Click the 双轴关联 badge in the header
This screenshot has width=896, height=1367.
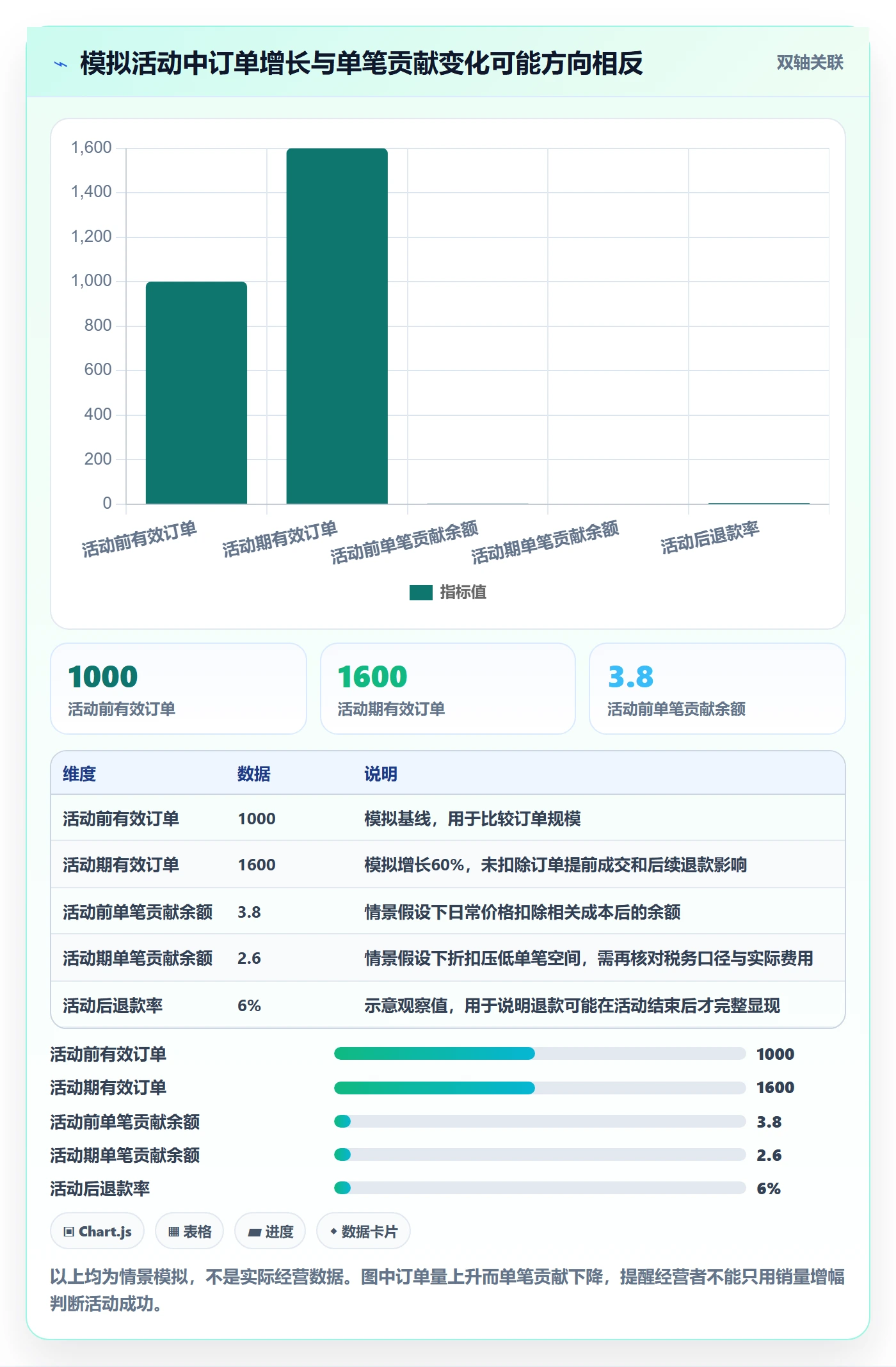810,63
